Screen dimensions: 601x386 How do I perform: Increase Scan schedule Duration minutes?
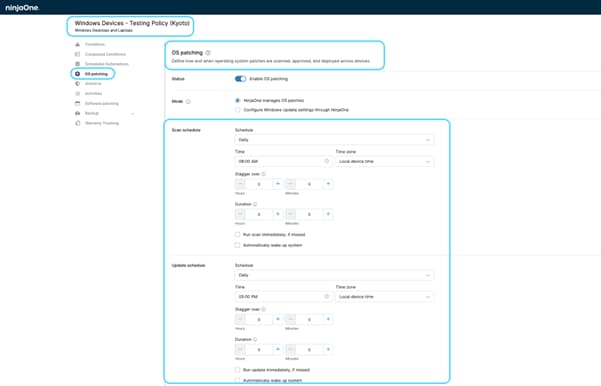click(x=328, y=214)
